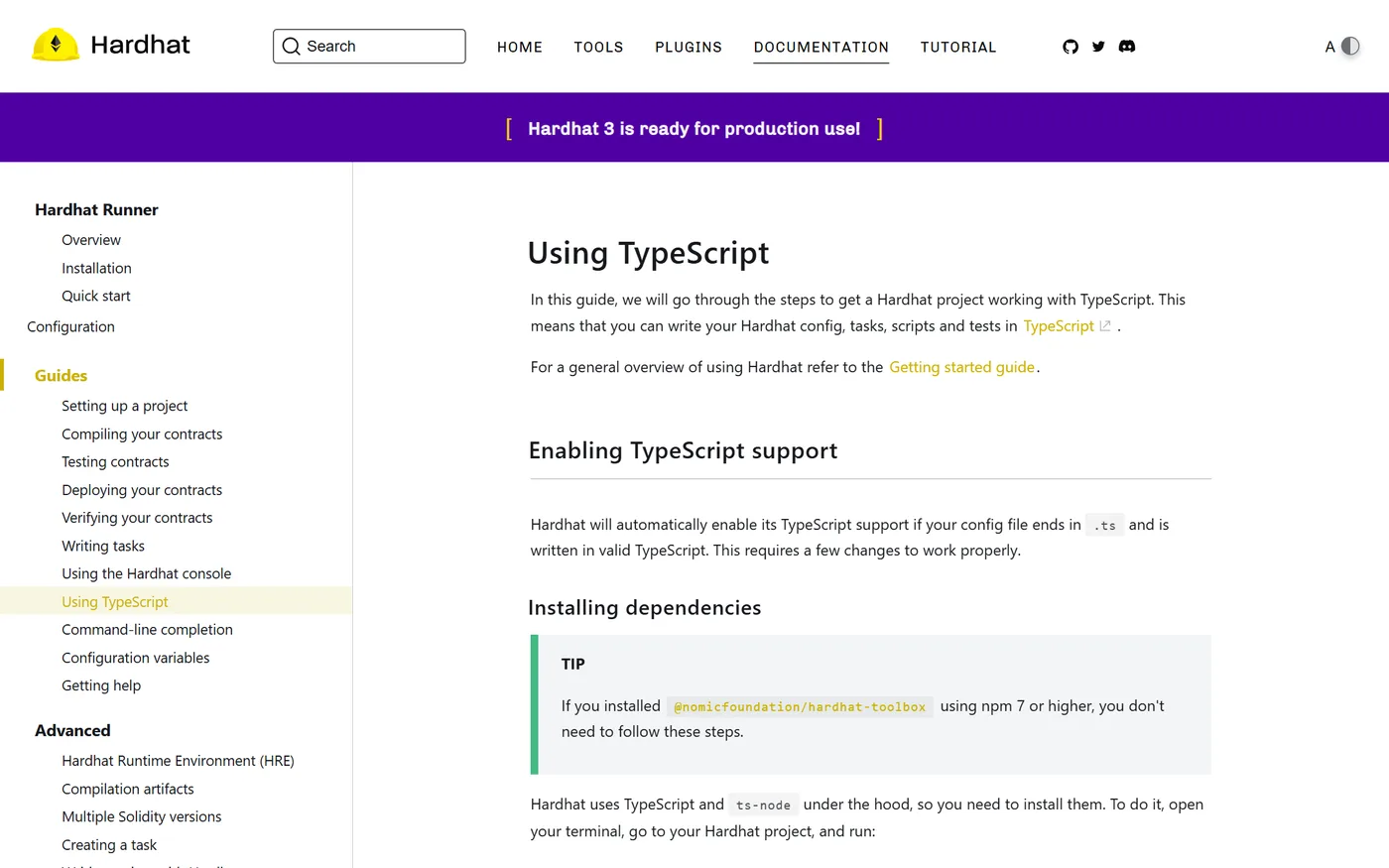Click the Hardhat yellow helmet logo

coord(56,45)
